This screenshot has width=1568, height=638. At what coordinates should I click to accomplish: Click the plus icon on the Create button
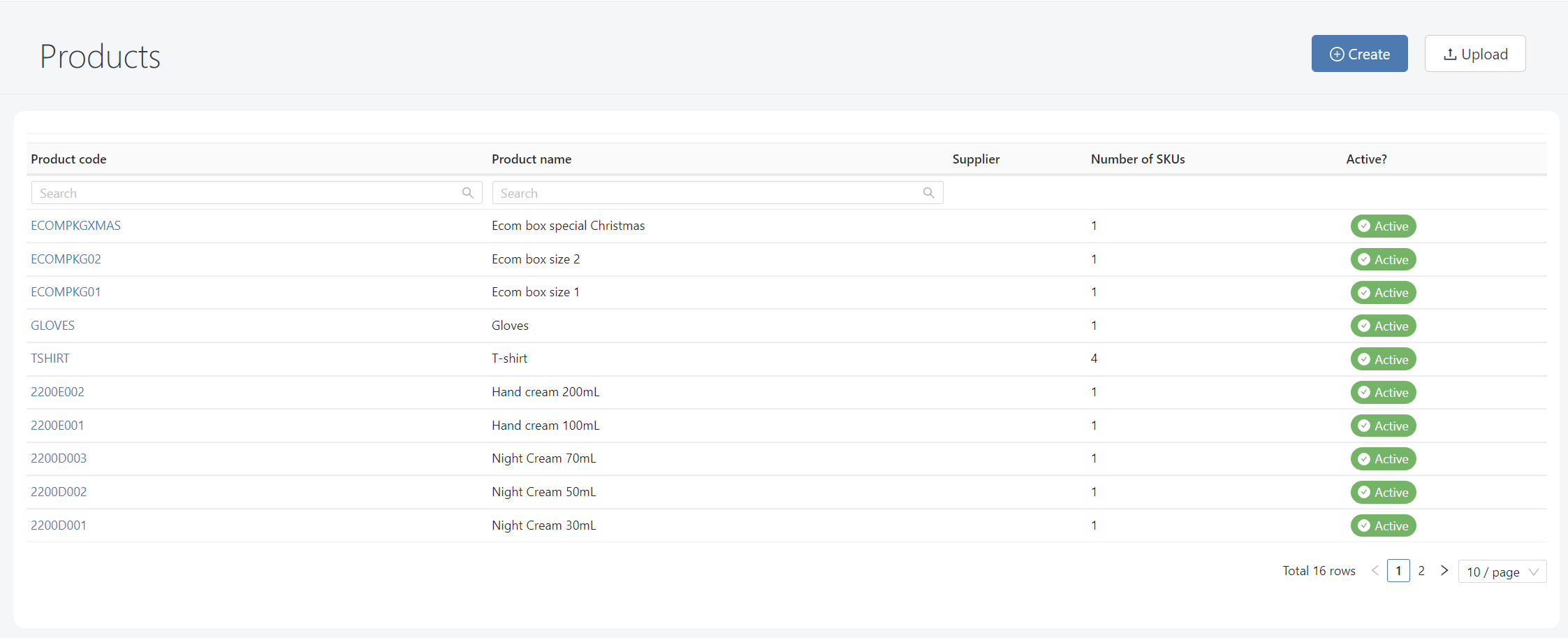pos(1336,53)
